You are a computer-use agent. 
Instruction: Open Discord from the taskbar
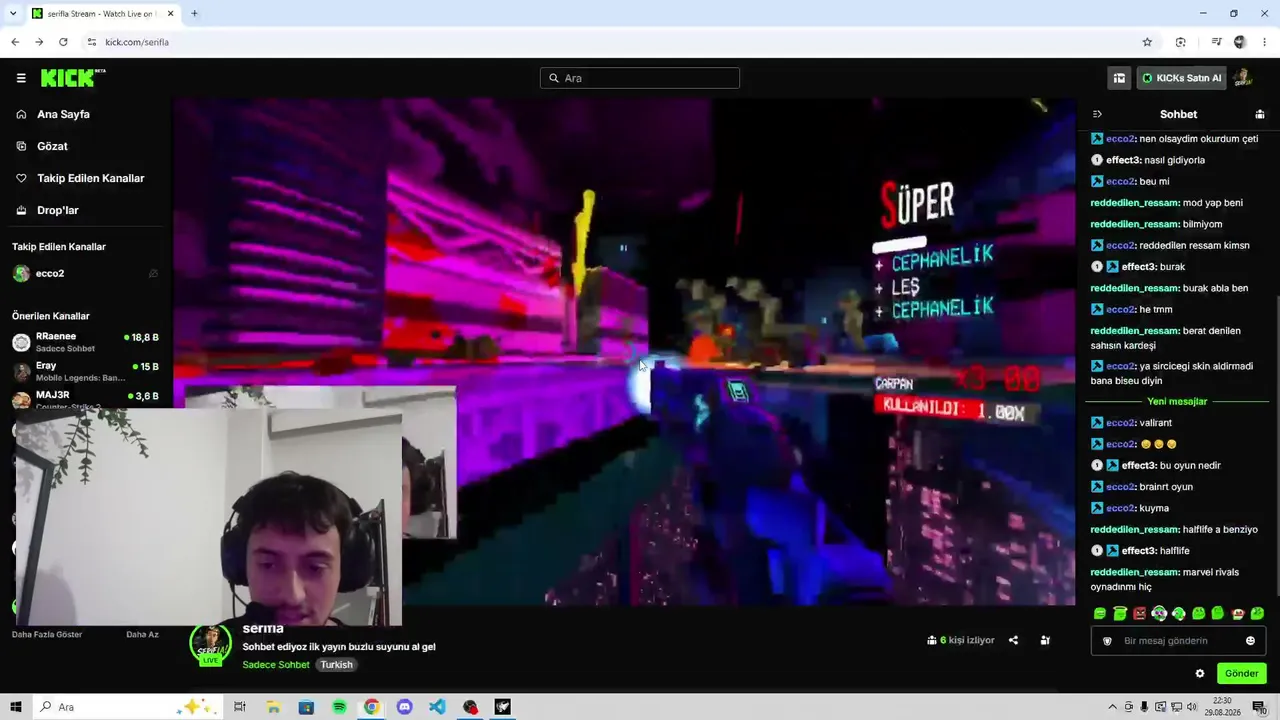click(x=404, y=707)
